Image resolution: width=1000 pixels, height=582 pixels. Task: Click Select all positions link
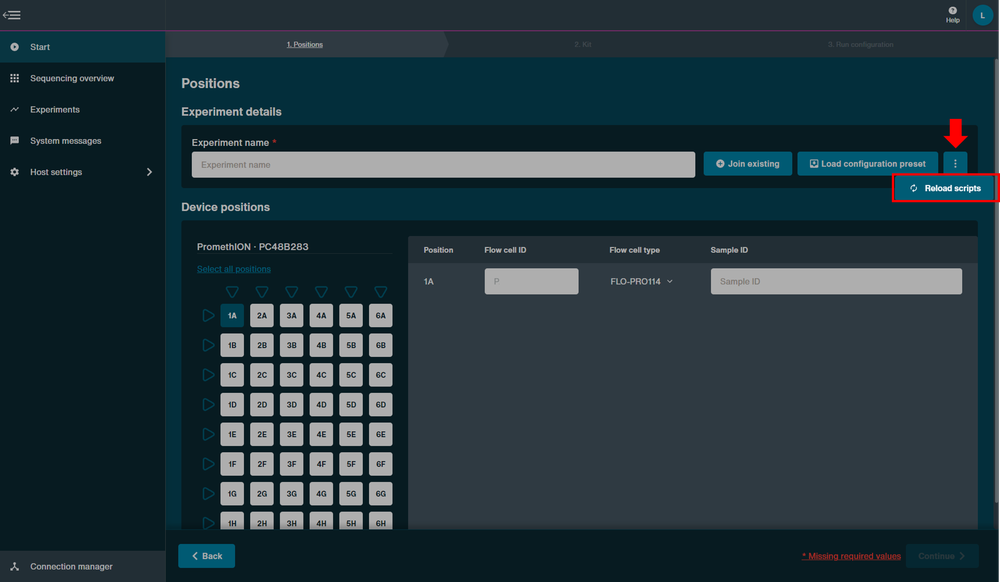click(233, 269)
